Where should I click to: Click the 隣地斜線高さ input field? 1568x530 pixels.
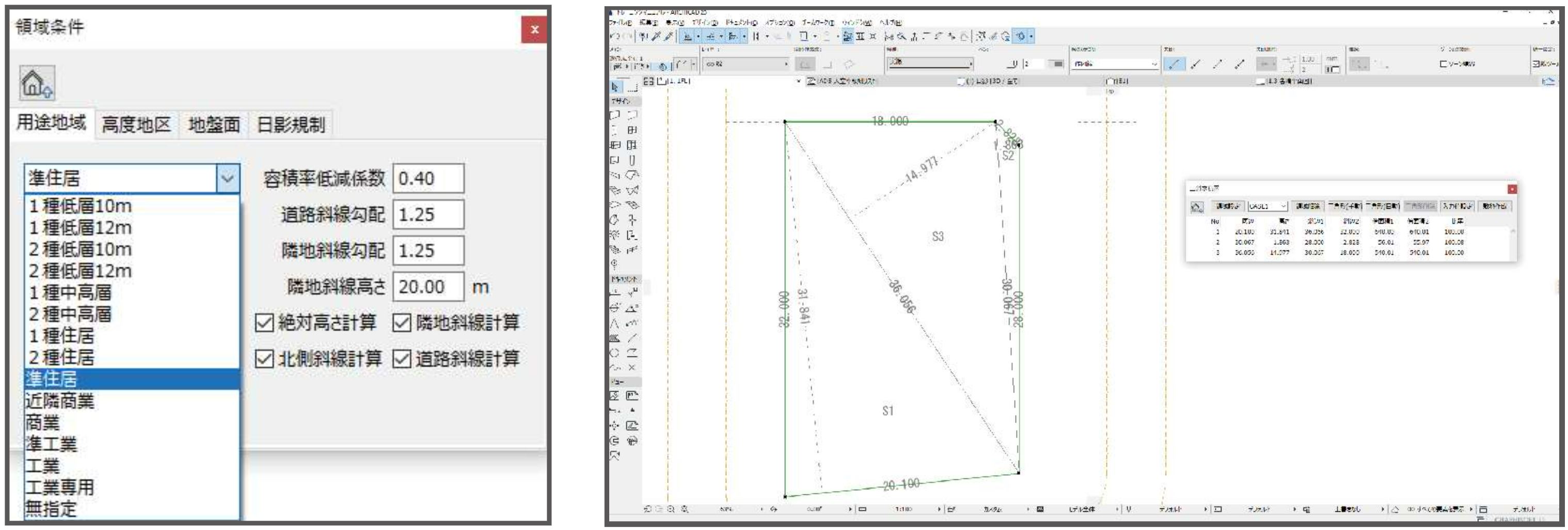pos(428,286)
